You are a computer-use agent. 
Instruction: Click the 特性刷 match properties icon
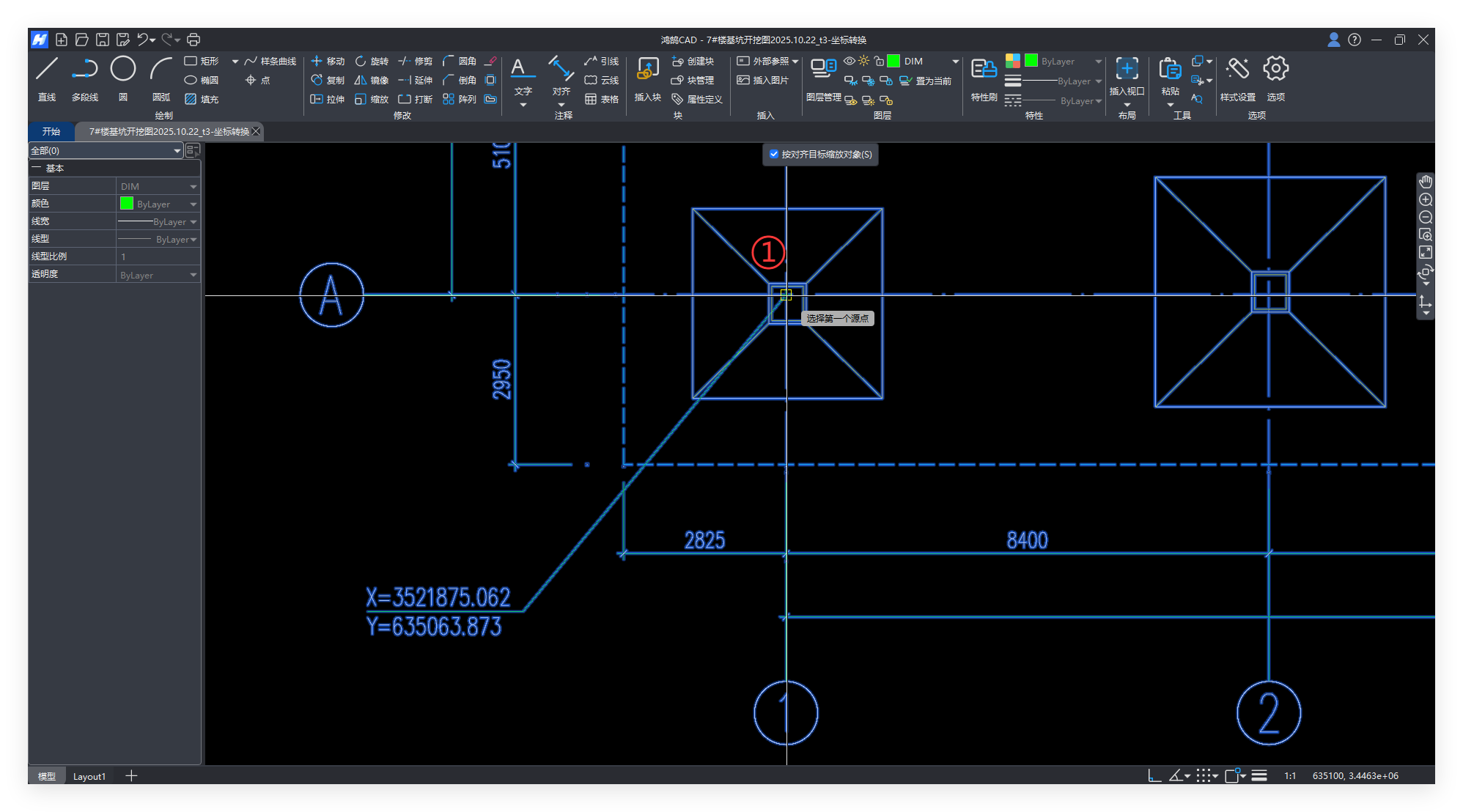(x=984, y=70)
